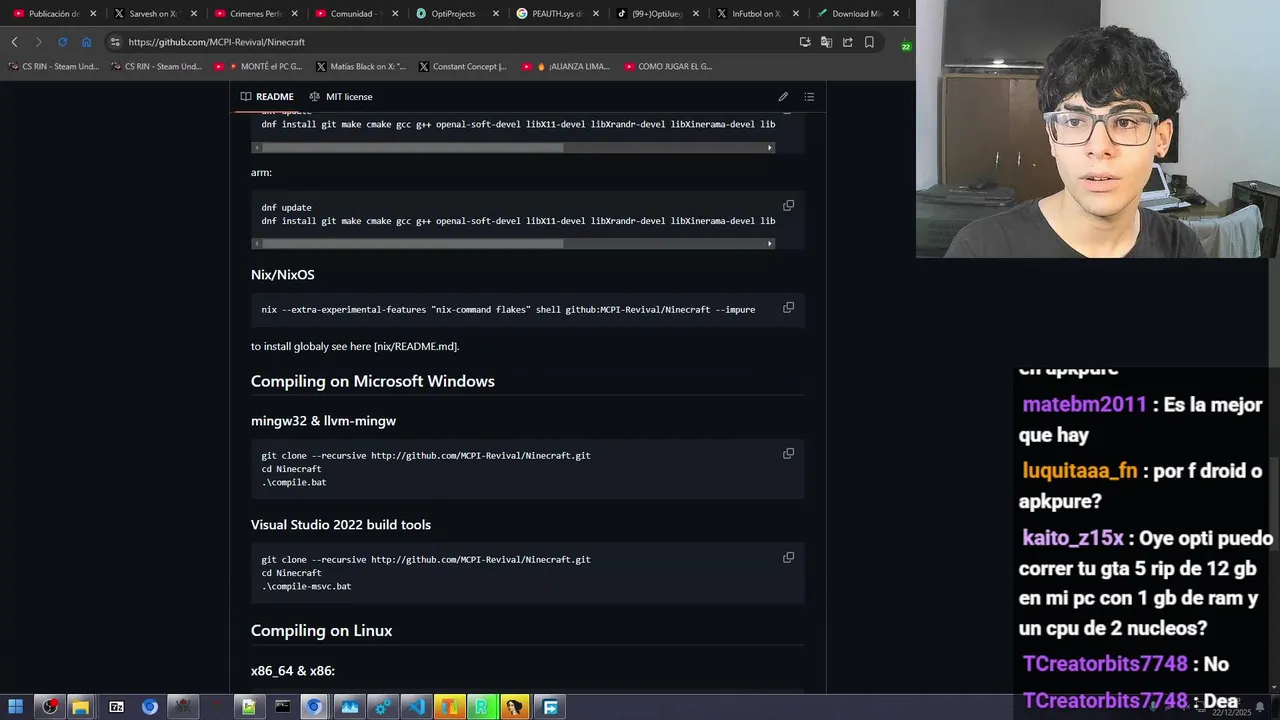Click the matebm2011 chat username
The height and width of the screenshot is (720, 1280).
(1085, 405)
